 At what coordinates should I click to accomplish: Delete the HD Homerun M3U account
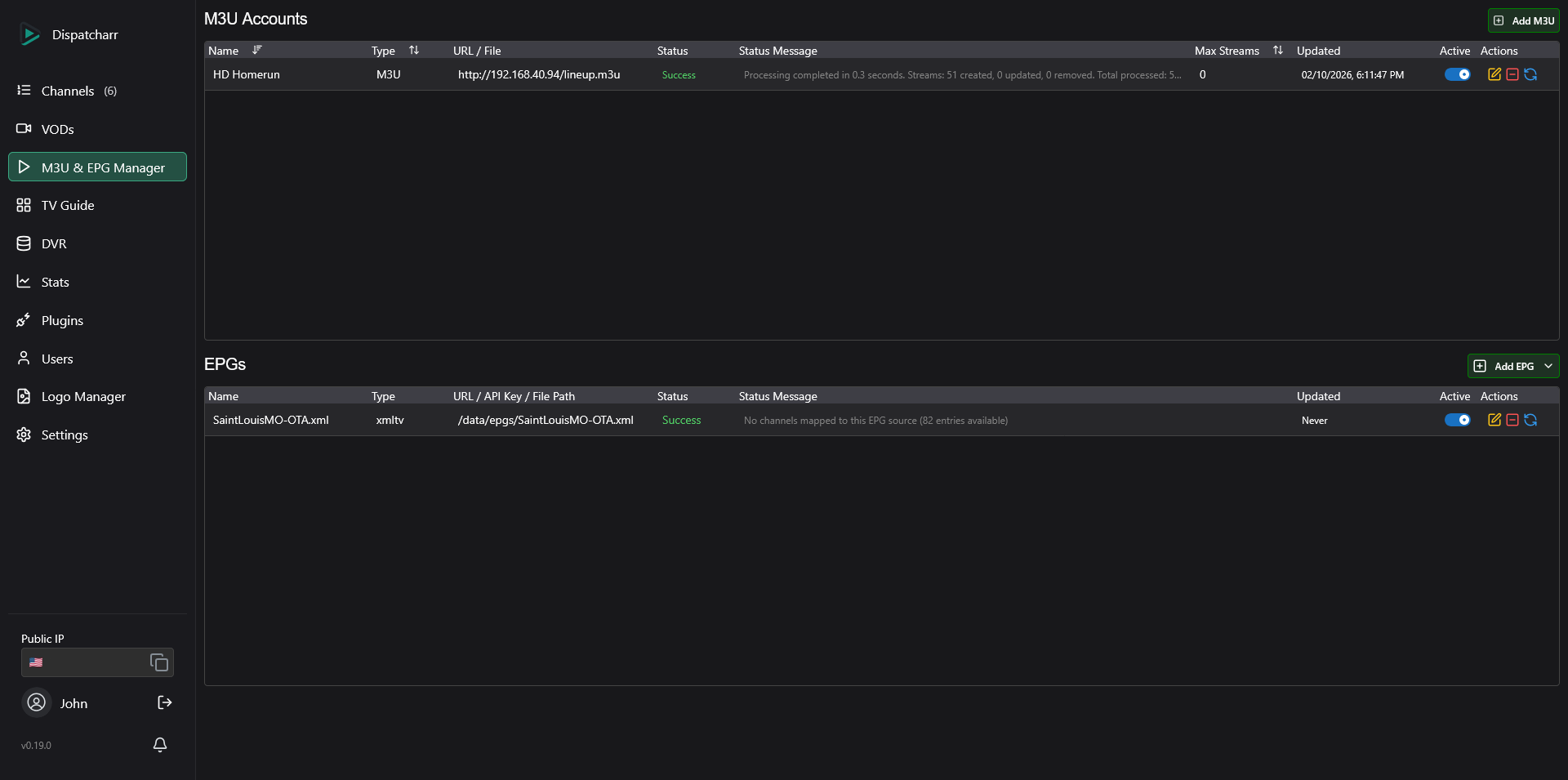[1512, 74]
